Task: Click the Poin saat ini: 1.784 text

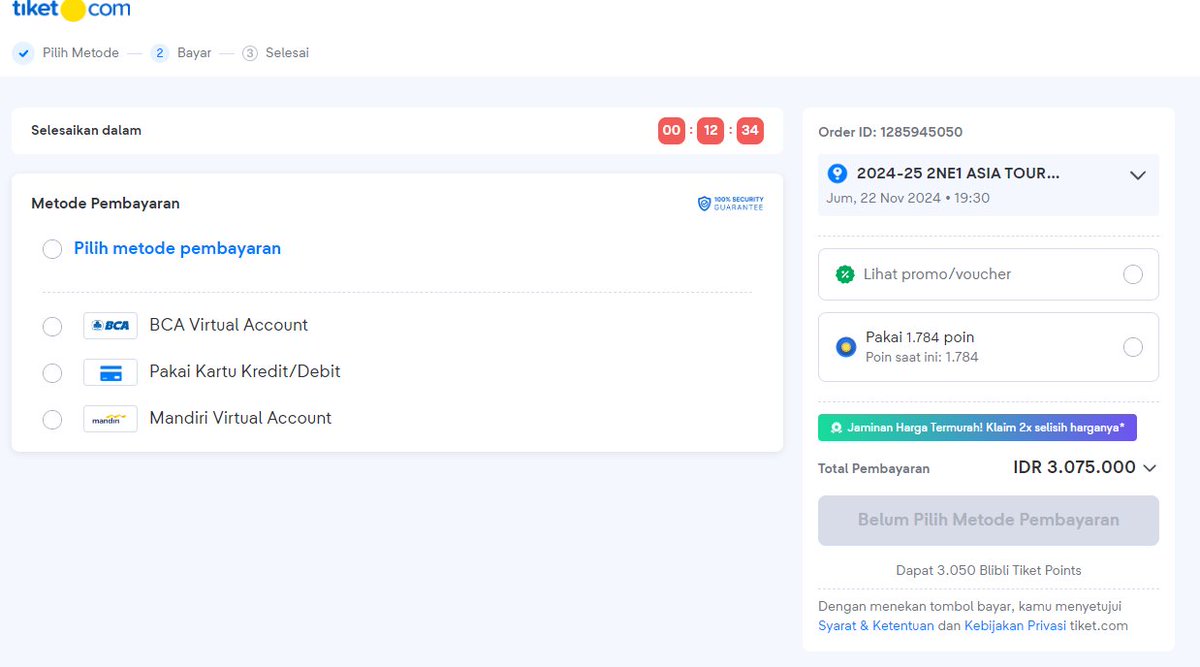Action: click(922, 357)
